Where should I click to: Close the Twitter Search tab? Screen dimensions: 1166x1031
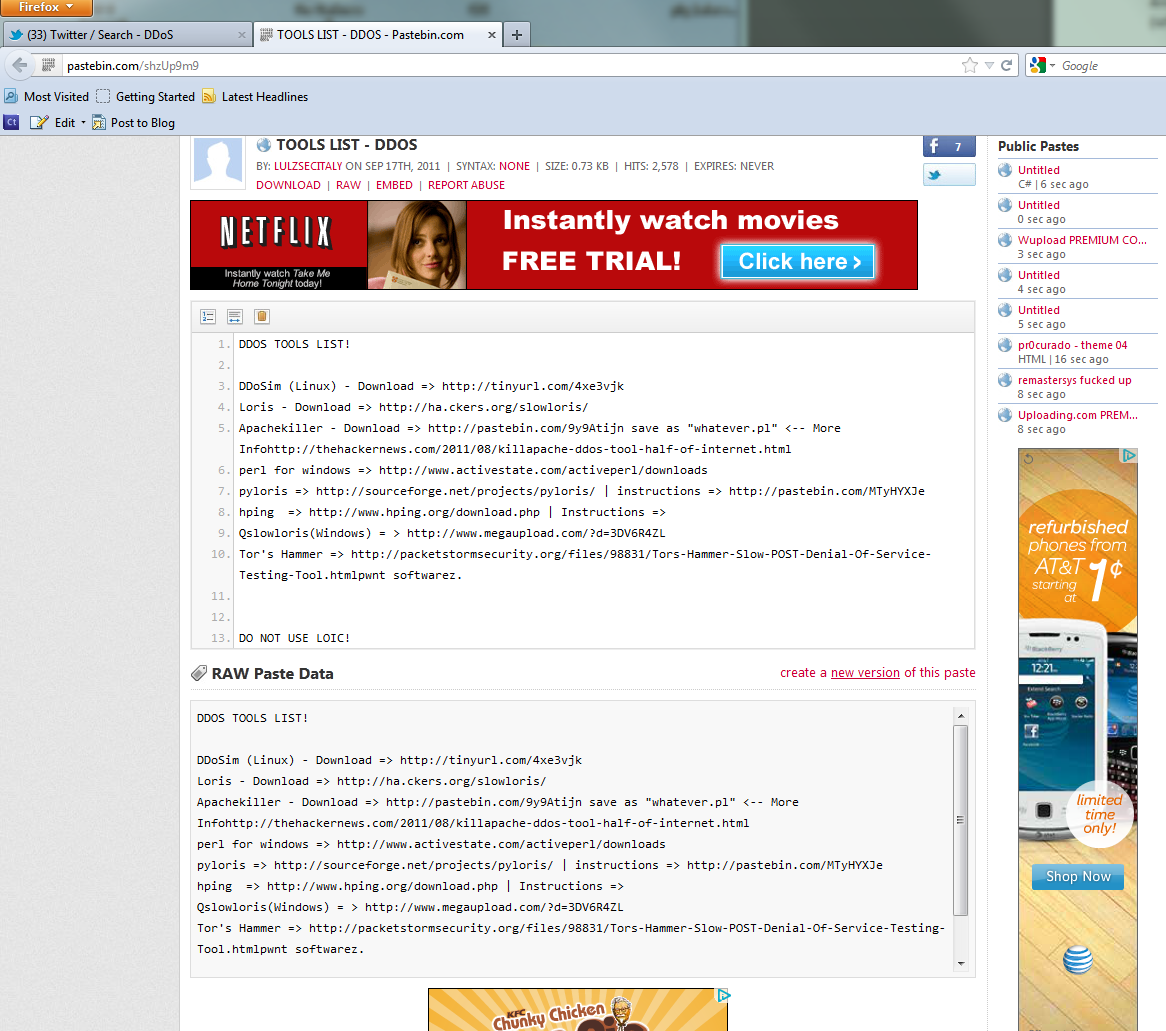pos(242,35)
